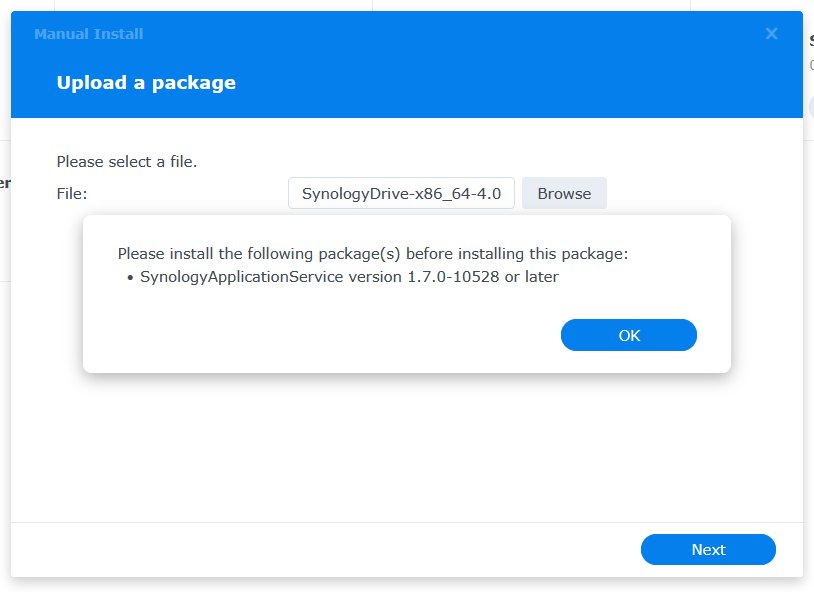814x592 pixels.
Task: Click empty wizard body below the warning popup
Action: pyautogui.click(x=400, y=450)
